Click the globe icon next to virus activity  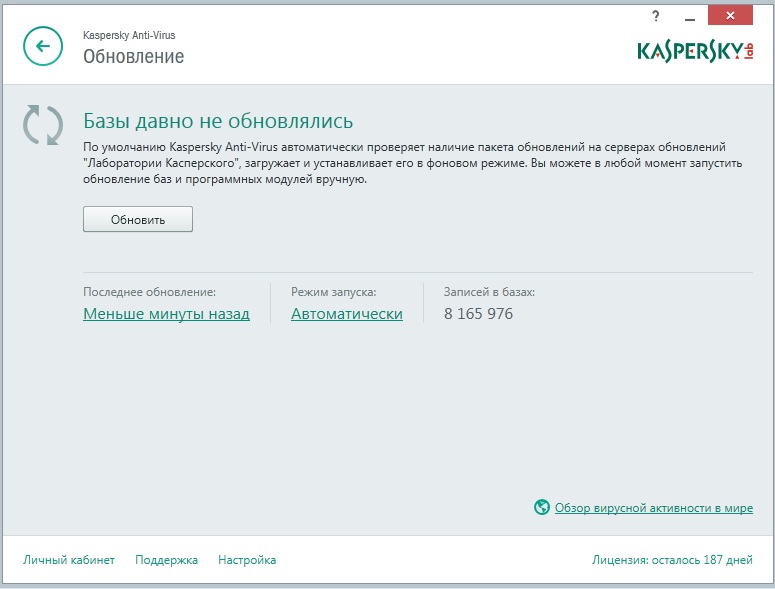(542, 507)
